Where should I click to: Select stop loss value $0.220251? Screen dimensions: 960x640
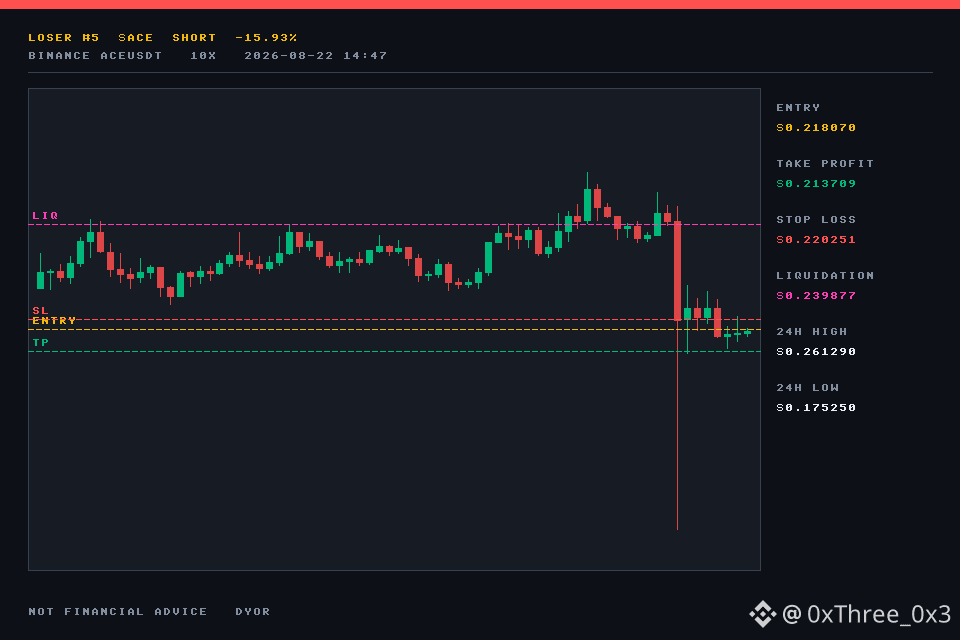coord(816,239)
